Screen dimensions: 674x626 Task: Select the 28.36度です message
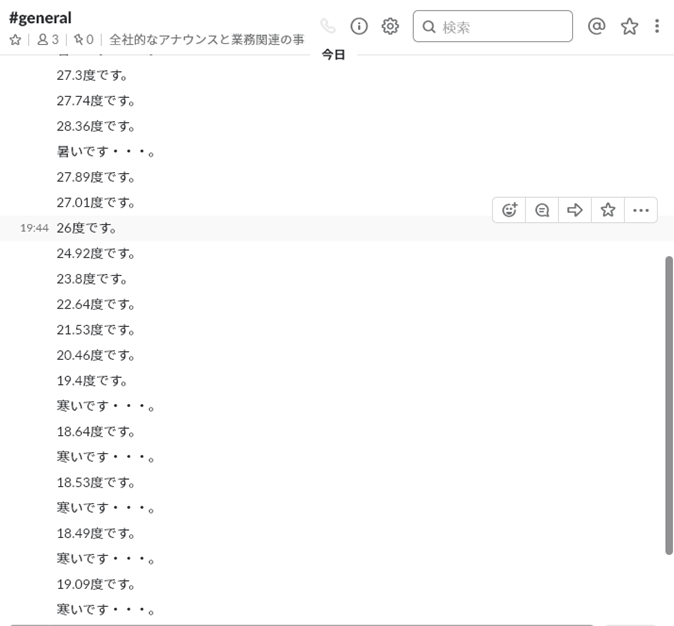coord(96,126)
